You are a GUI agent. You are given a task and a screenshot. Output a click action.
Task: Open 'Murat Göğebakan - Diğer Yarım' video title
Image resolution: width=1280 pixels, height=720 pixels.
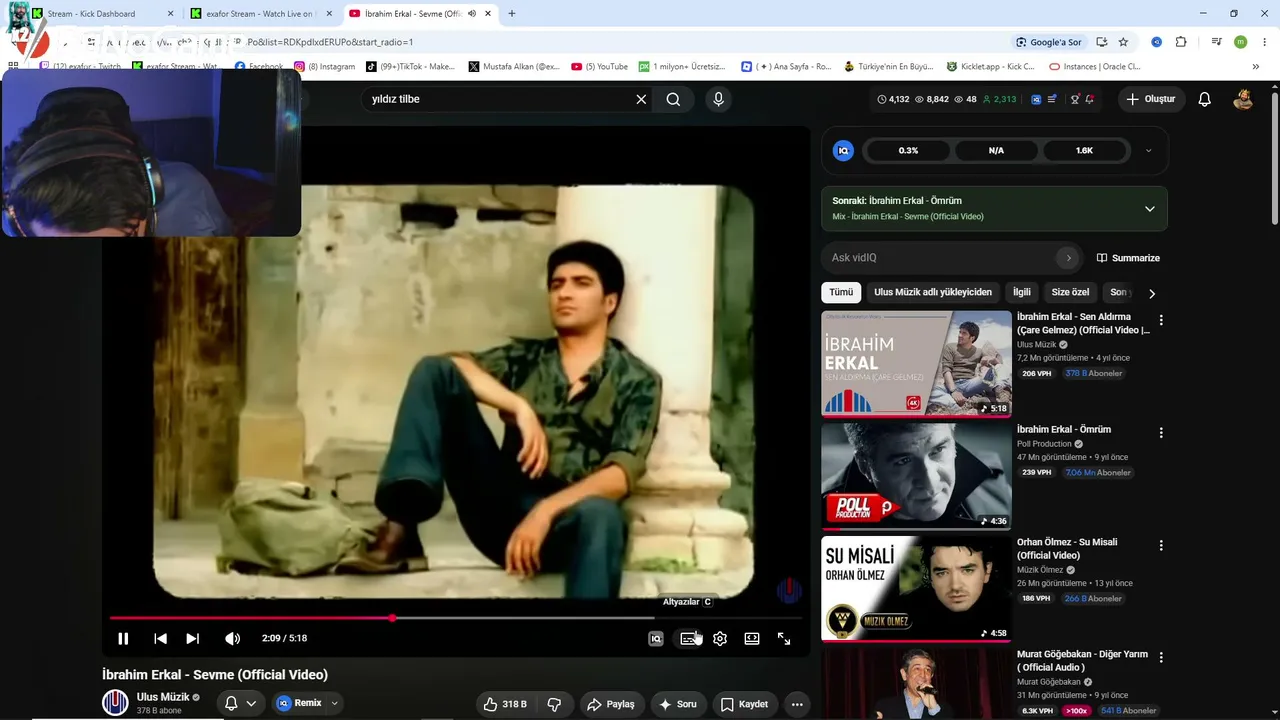[x=1082, y=661]
